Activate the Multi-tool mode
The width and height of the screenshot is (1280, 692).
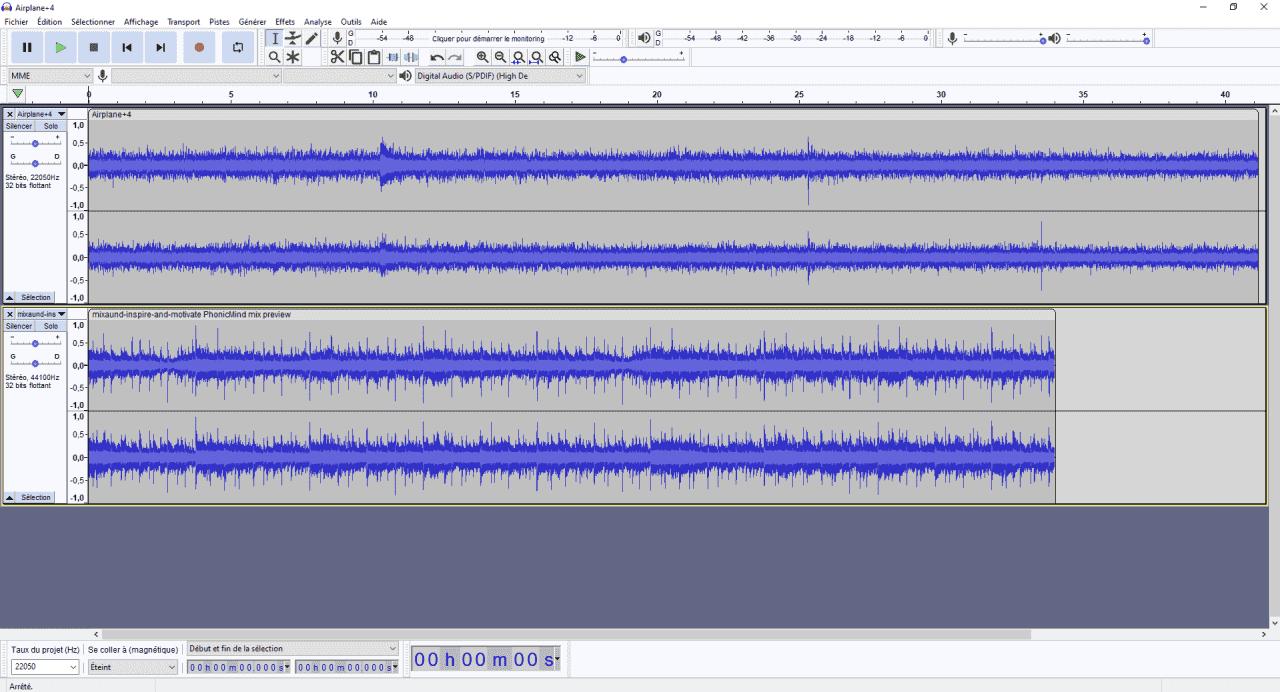292,57
